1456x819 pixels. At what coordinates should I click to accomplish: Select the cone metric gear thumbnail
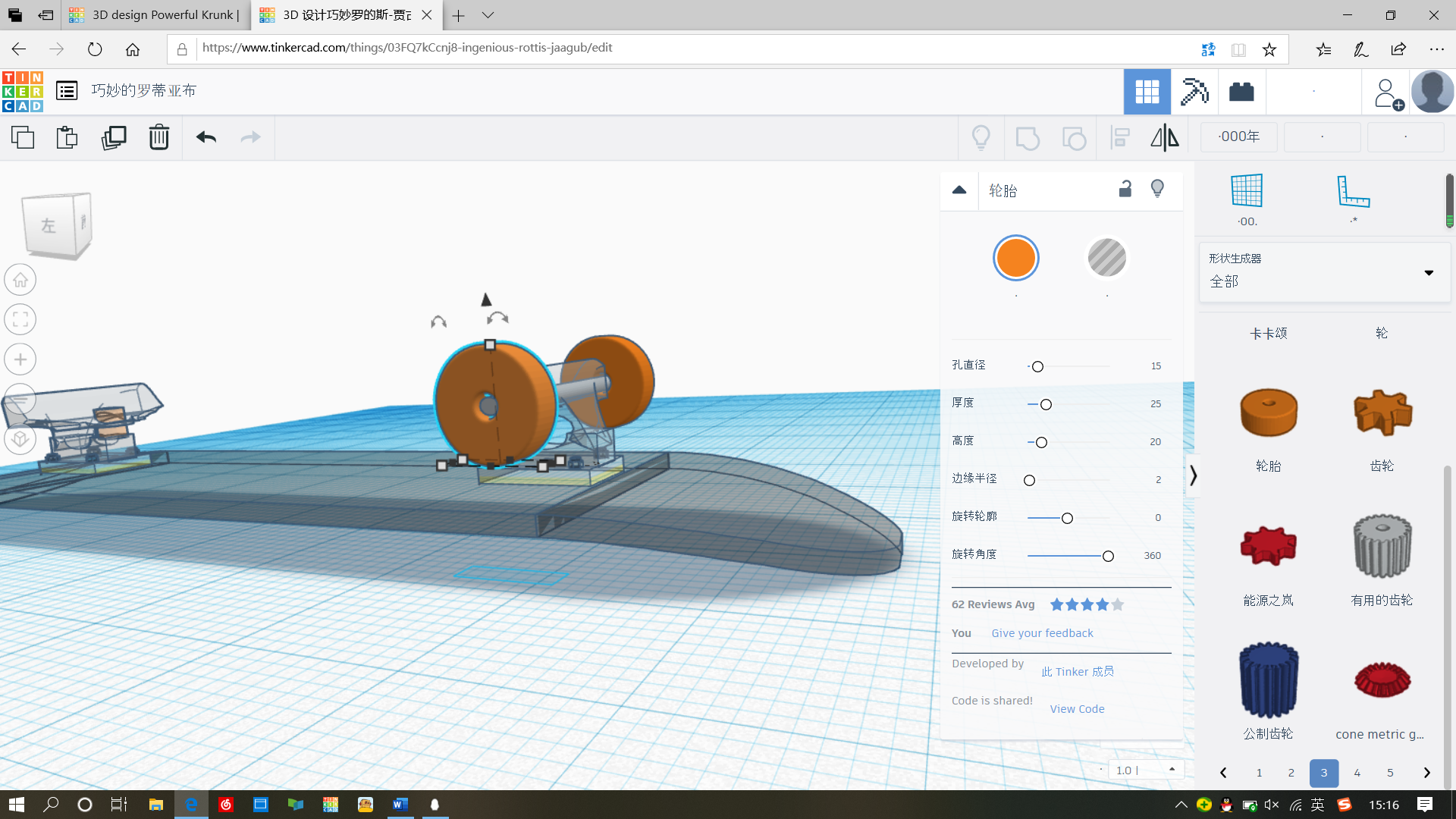pyautogui.click(x=1382, y=679)
